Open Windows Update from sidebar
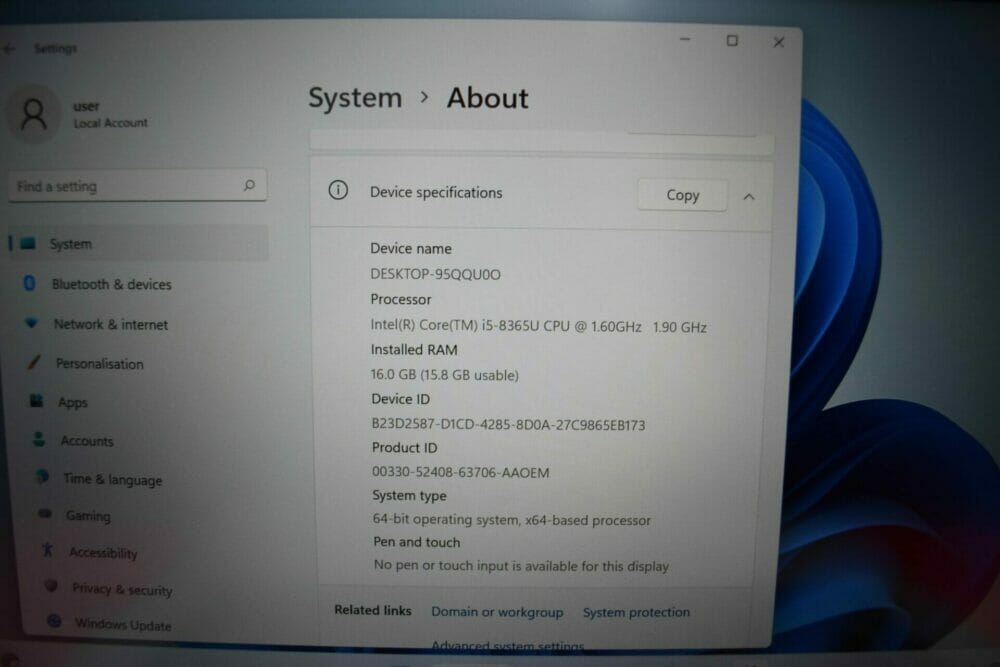Image resolution: width=1000 pixels, height=667 pixels. [x=123, y=624]
